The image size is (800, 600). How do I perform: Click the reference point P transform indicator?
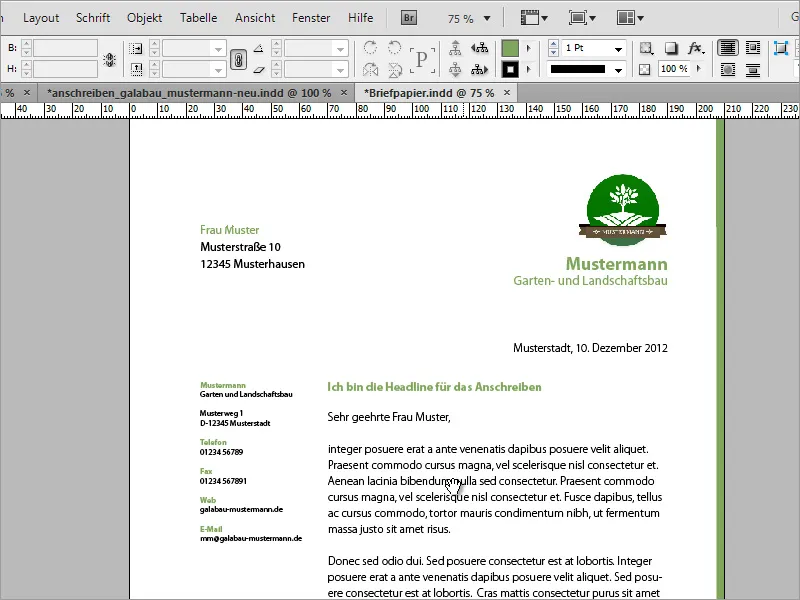pos(422,59)
